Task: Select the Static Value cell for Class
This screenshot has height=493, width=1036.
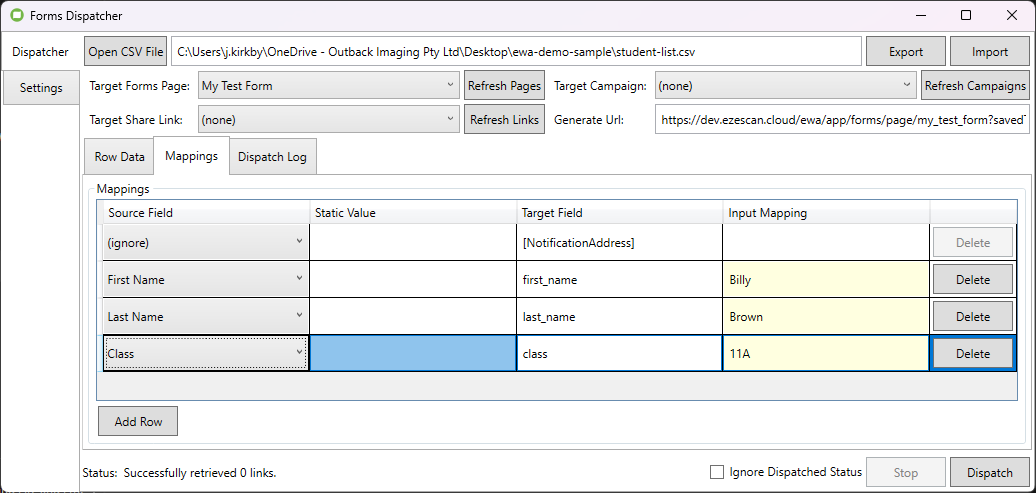Action: tap(413, 354)
